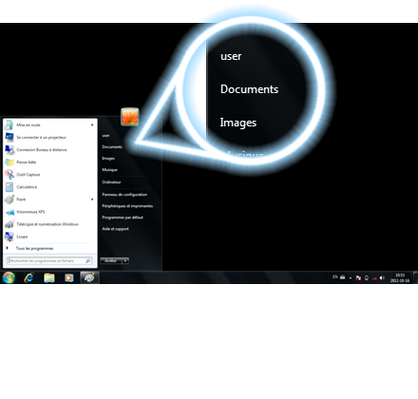Click the Arrêter shutdown button
Screen dimensions: 418x399
coord(111,261)
